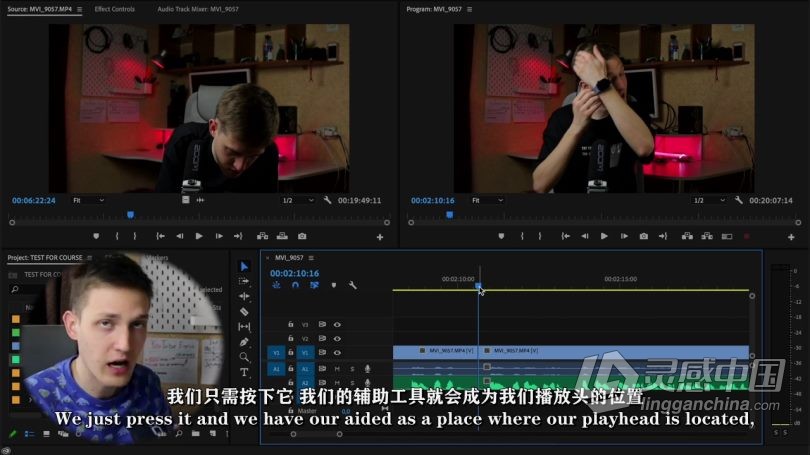Activate the Zoom magnifier tool
Screen dimensions: 810x455
pos(245,356)
